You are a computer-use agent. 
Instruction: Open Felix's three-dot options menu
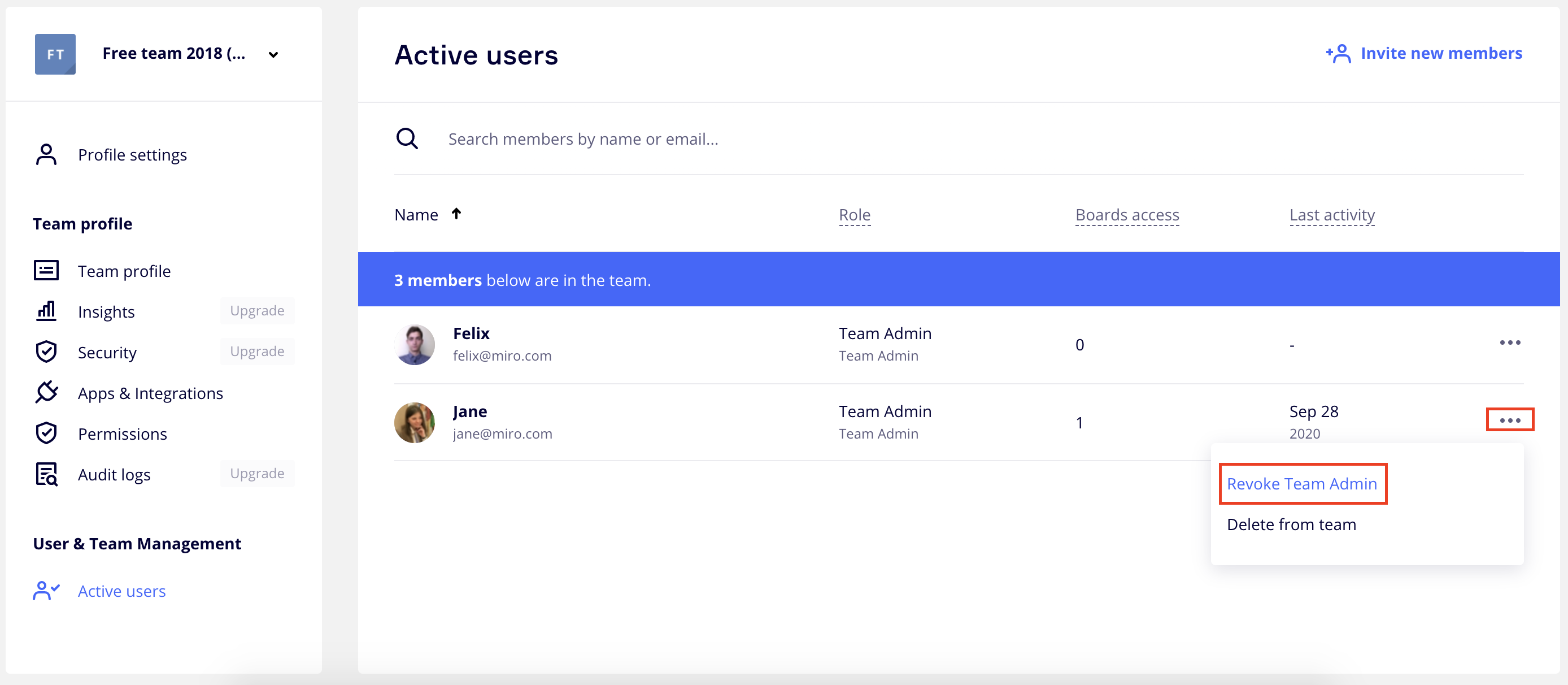click(x=1510, y=343)
